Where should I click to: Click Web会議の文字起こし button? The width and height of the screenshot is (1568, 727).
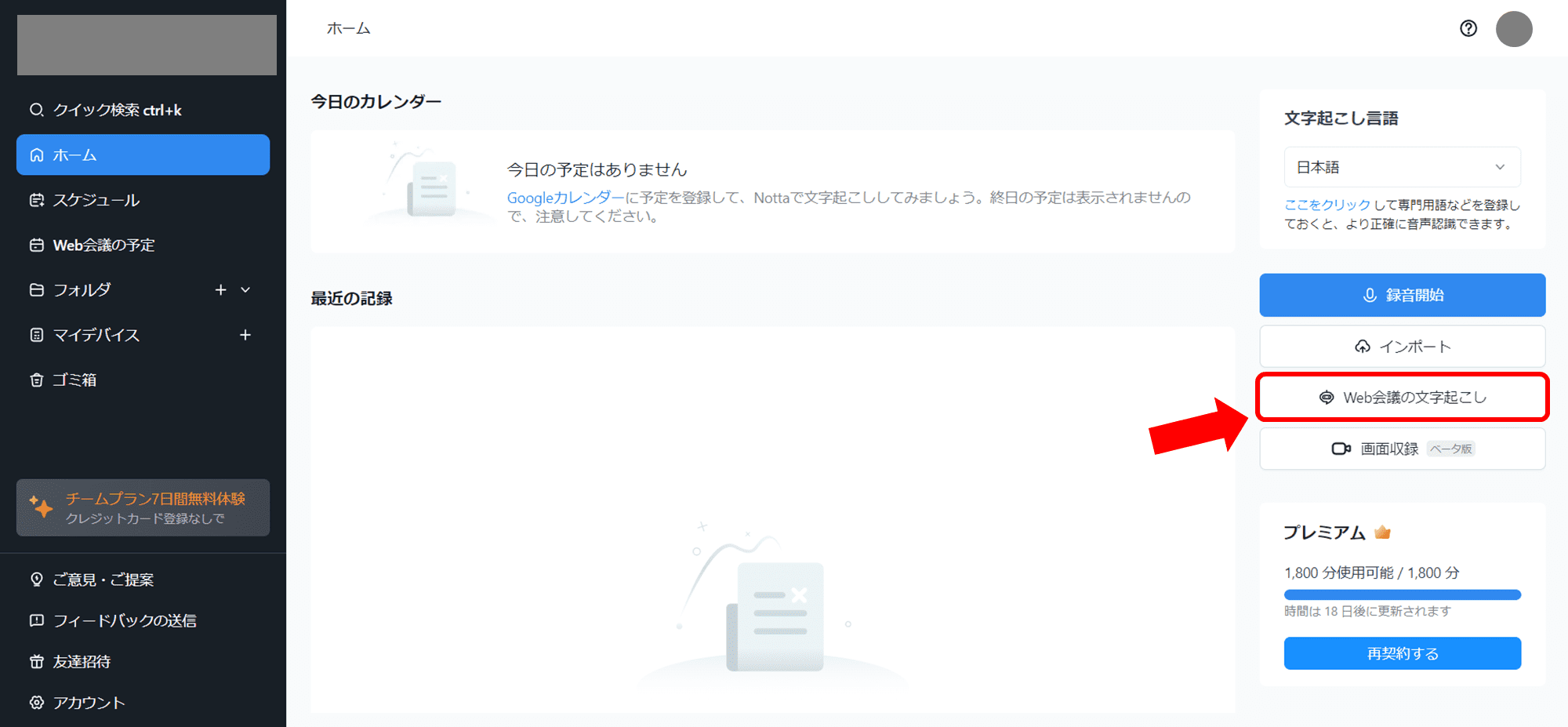pos(1403,398)
